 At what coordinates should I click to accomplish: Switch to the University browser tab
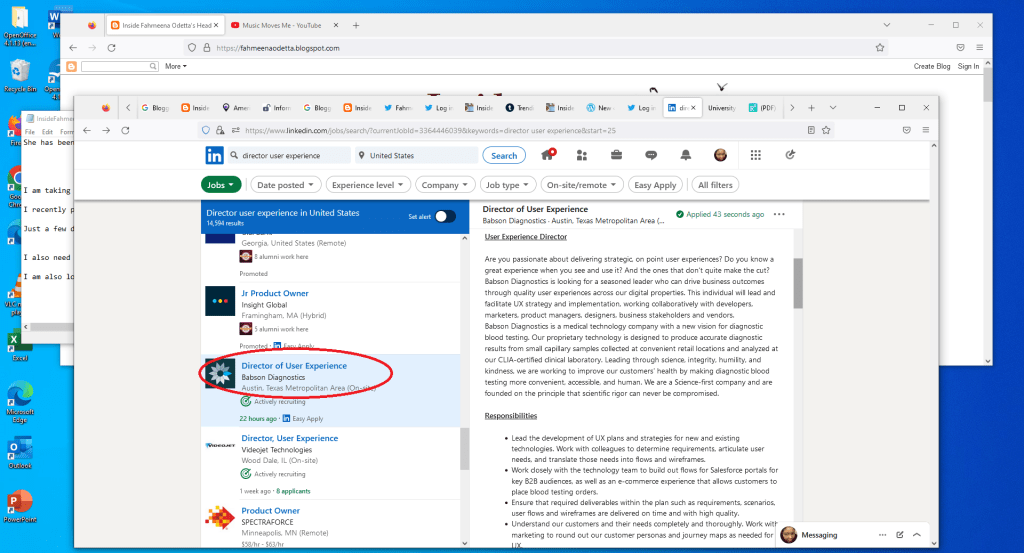coord(721,107)
